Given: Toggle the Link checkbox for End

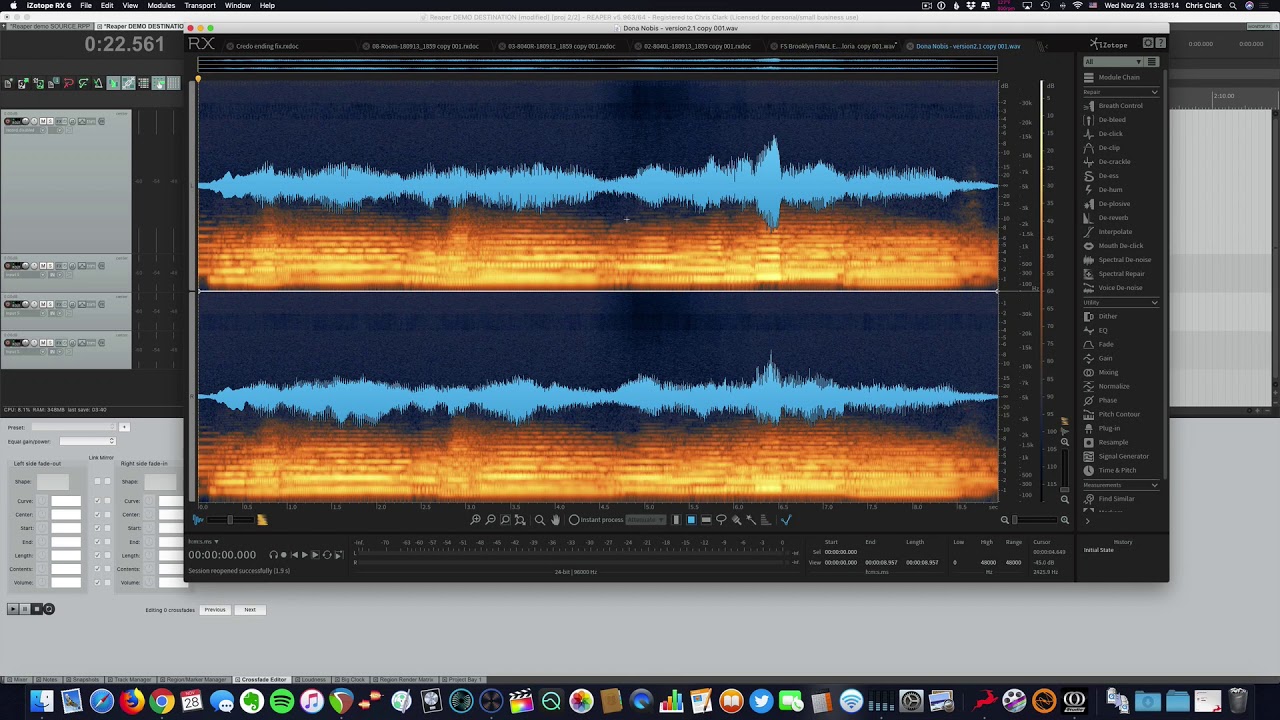Looking at the screenshot, I should [97, 542].
